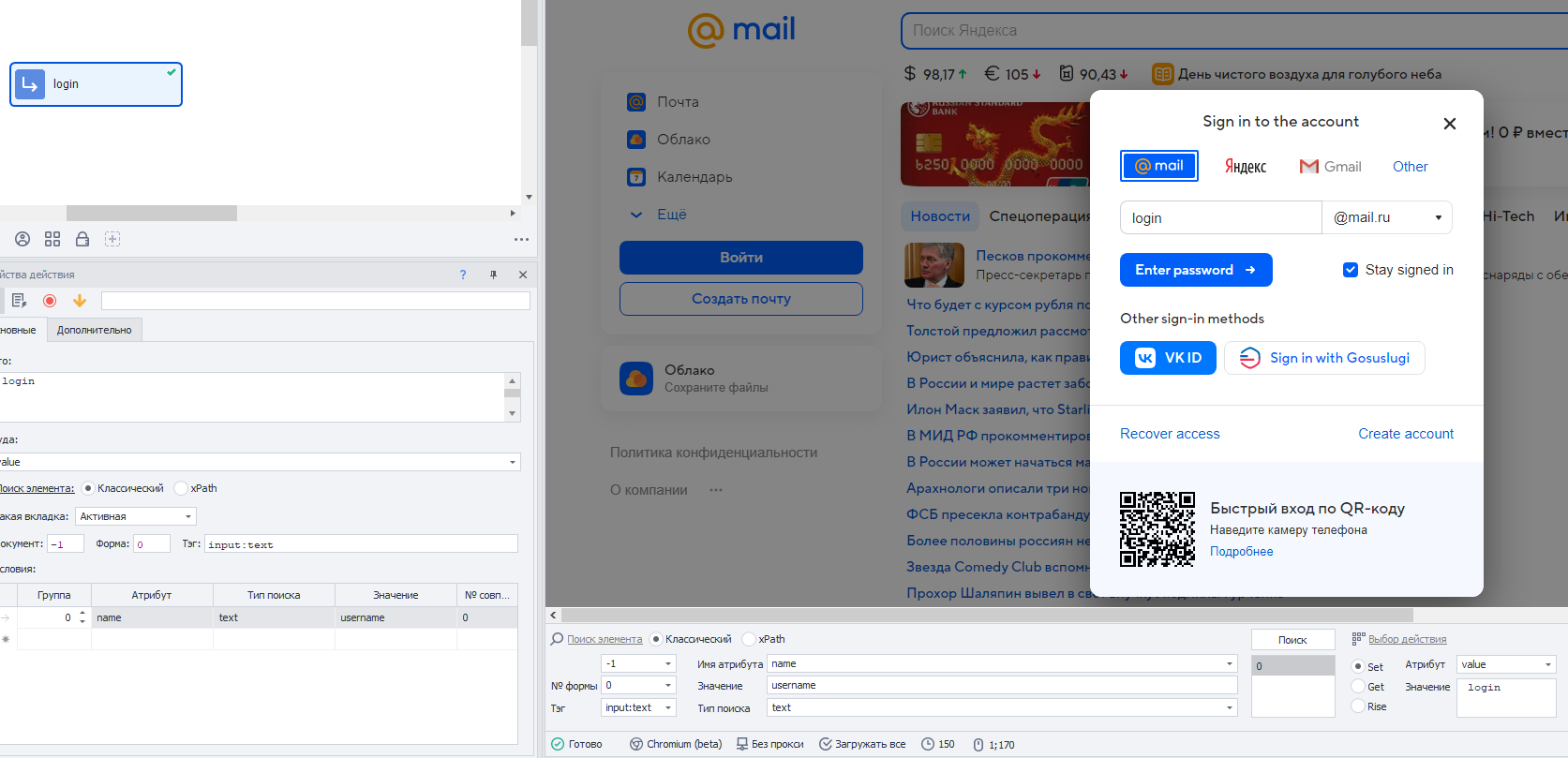Click the Выбор действия grid icon
Screen dimensions: 1568x758
coord(1358,639)
